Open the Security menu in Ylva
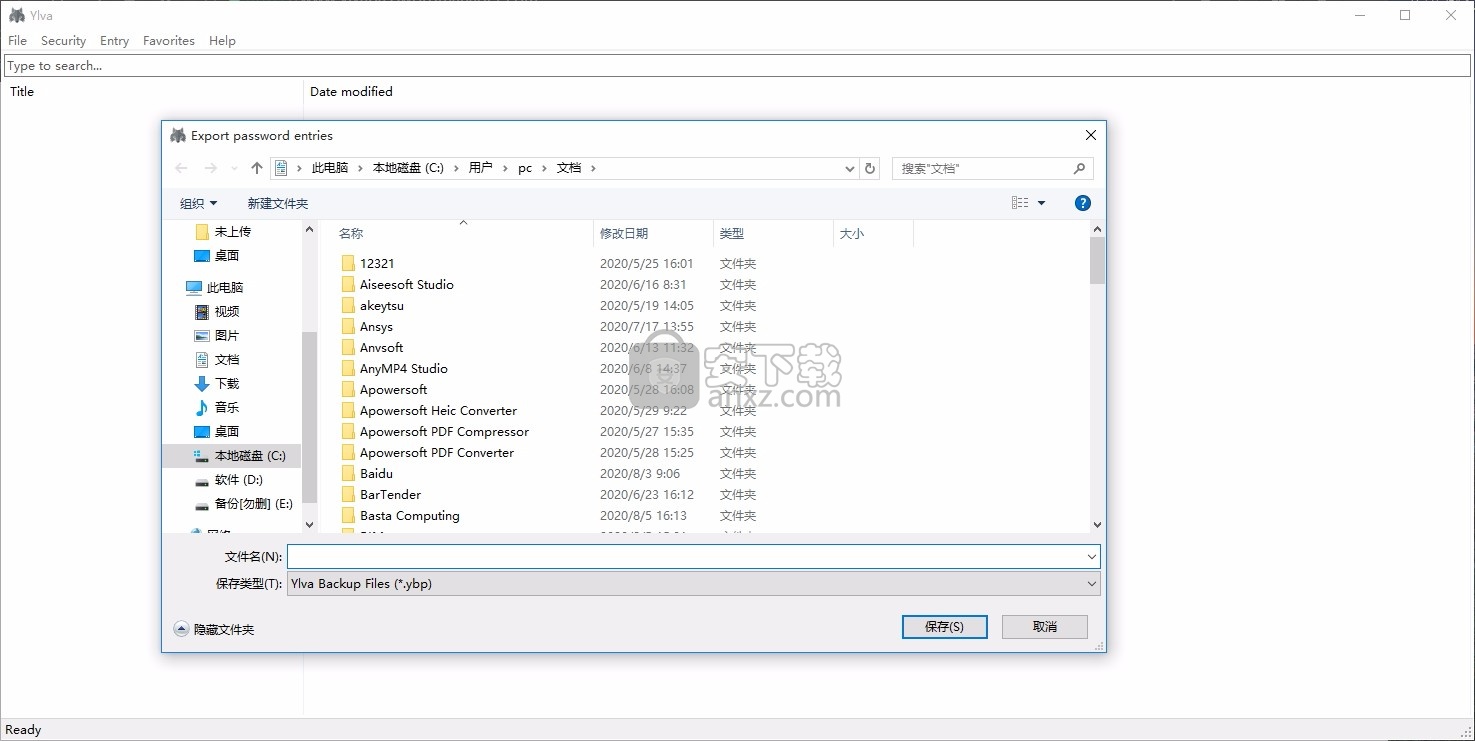Viewport: 1475px width, 741px height. point(63,41)
